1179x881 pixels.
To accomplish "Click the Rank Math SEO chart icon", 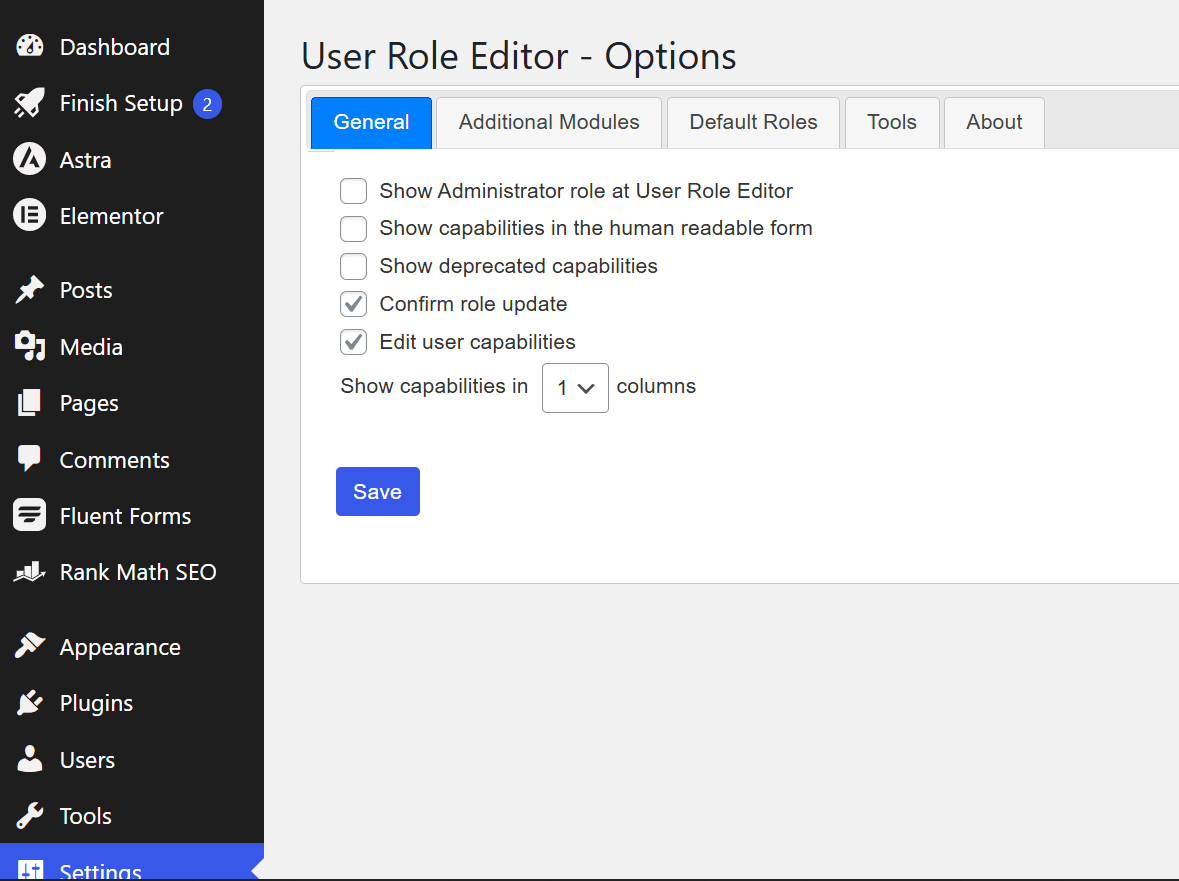I will pyautogui.click(x=30, y=572).
